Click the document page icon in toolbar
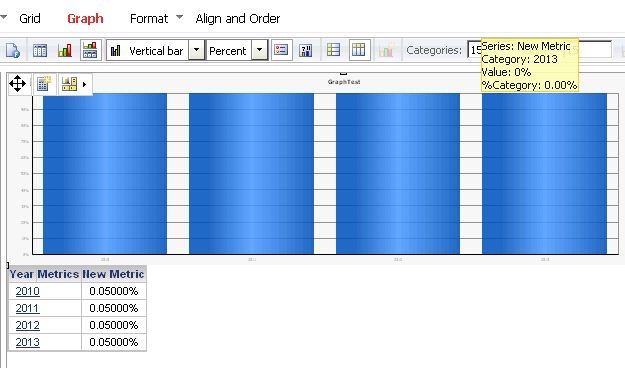The height and width of the screenshot is (368, 625). coord(13,51)
